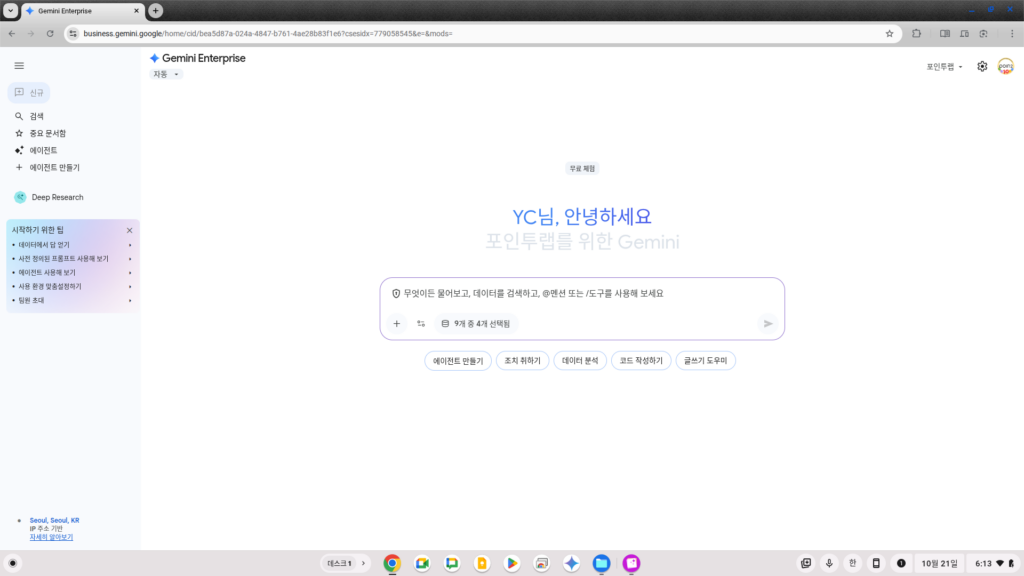Open the Gemini app in the shelf
Viewport: 1024px width, 576px height.
[571, 563]
